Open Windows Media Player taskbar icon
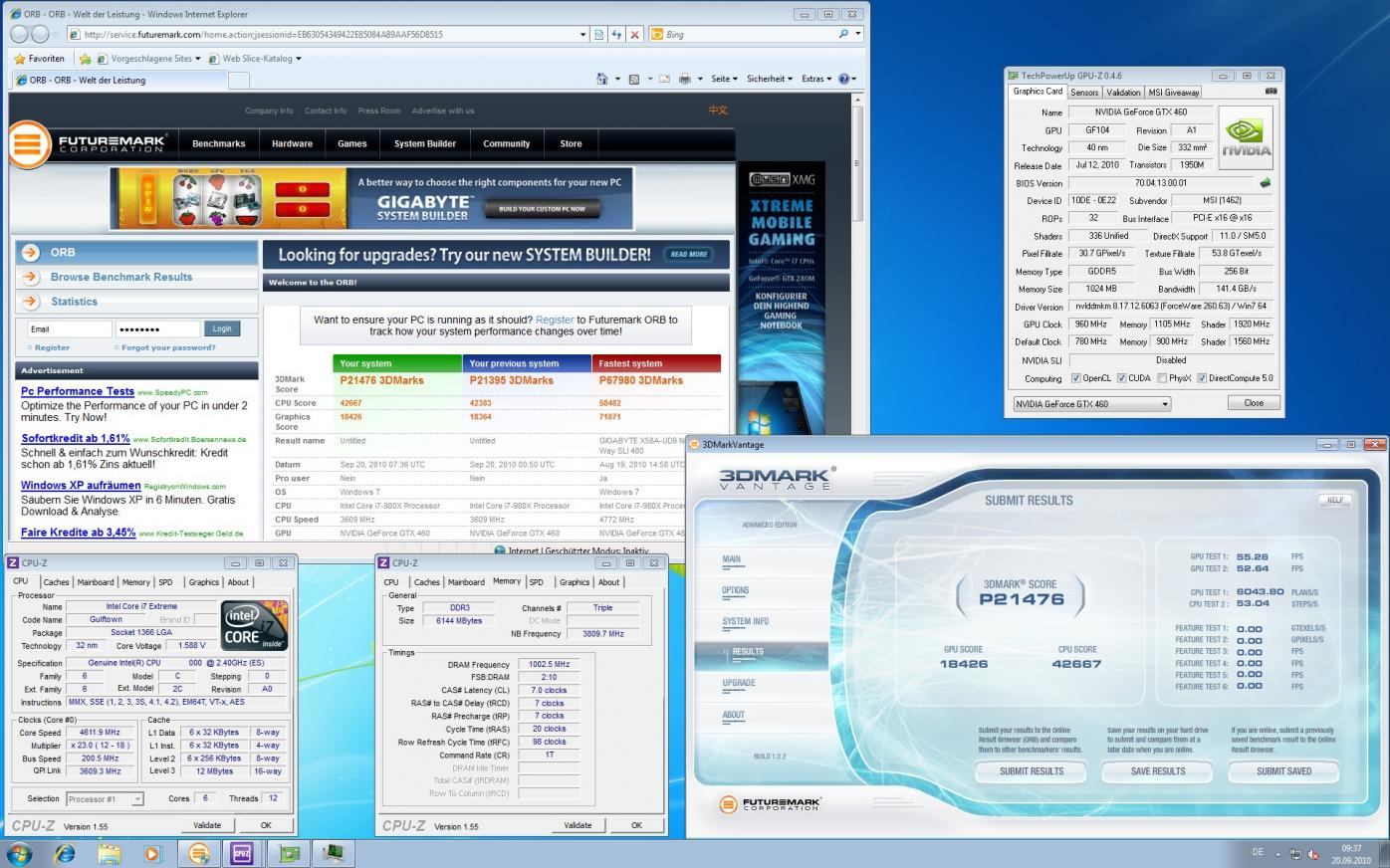Screen dimensions: 1390x868 point(152,854)
